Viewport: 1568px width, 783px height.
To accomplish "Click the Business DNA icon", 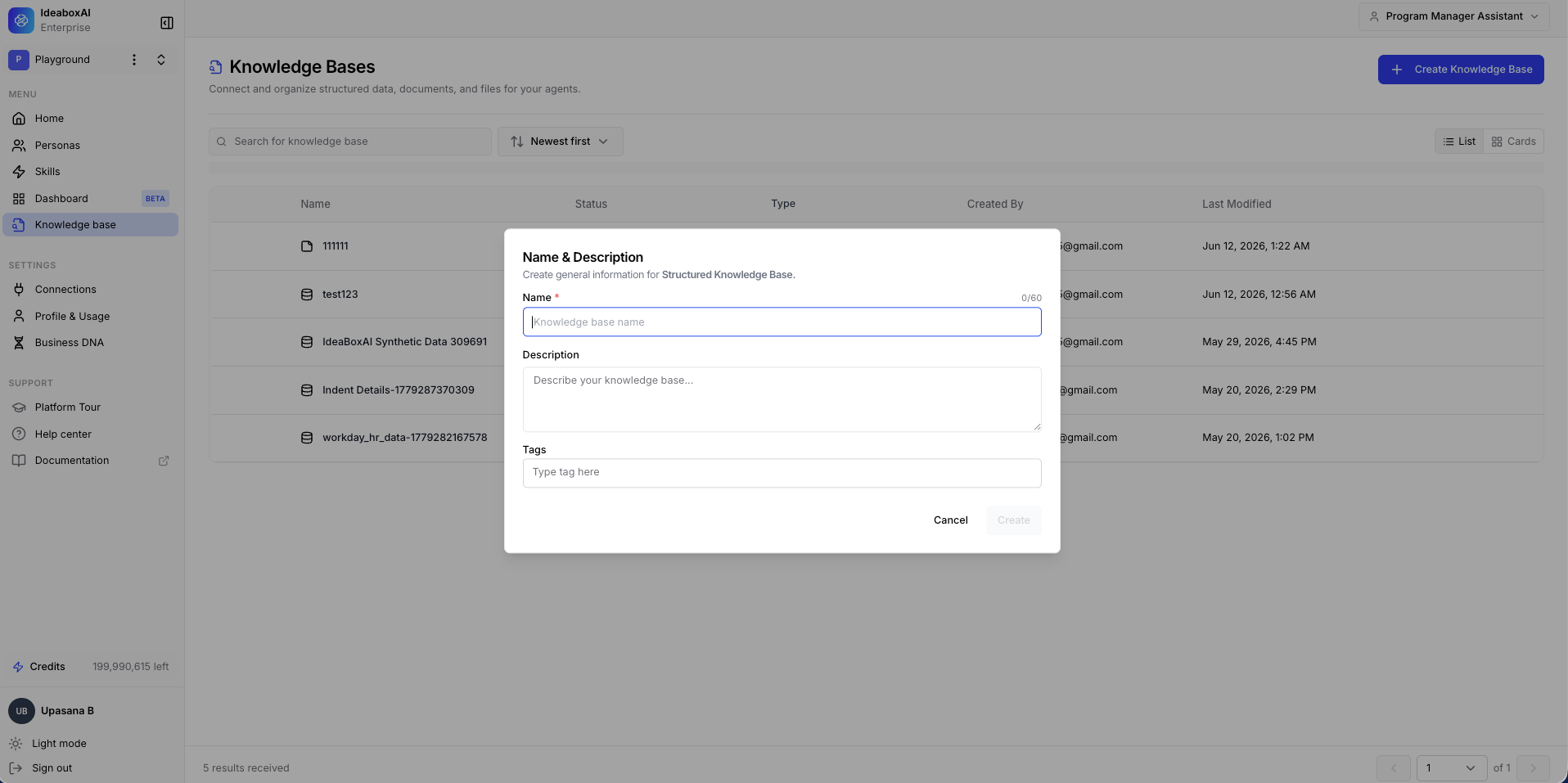I will 19,343.
